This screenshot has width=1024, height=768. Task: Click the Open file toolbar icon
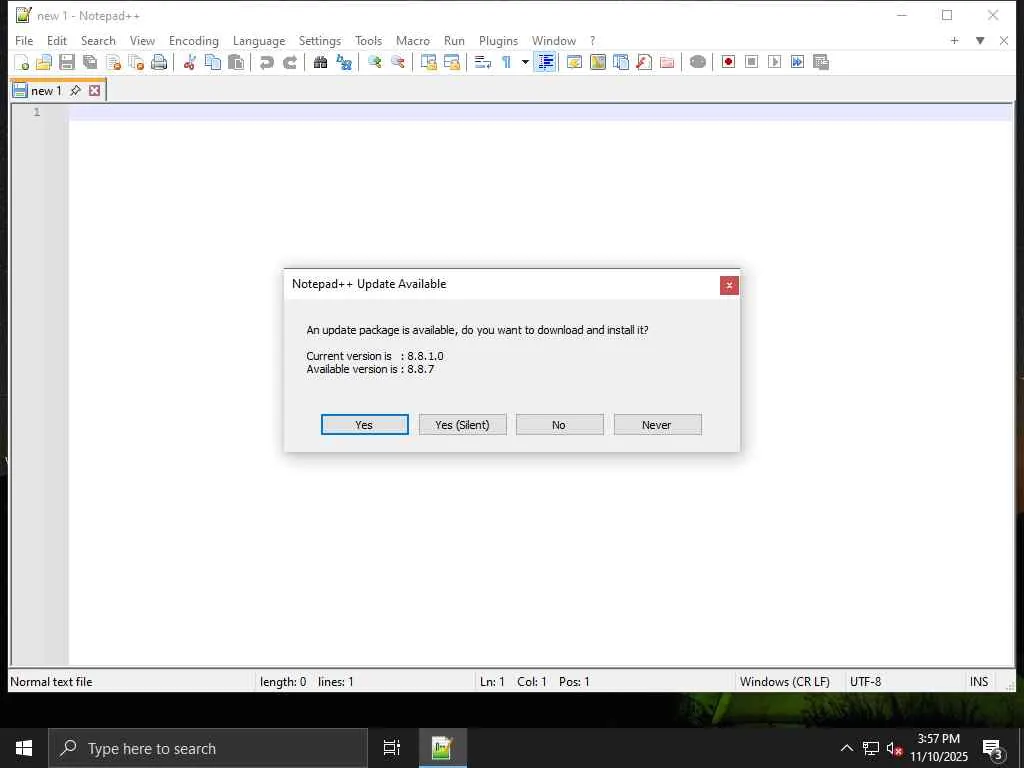coord(44,62)
